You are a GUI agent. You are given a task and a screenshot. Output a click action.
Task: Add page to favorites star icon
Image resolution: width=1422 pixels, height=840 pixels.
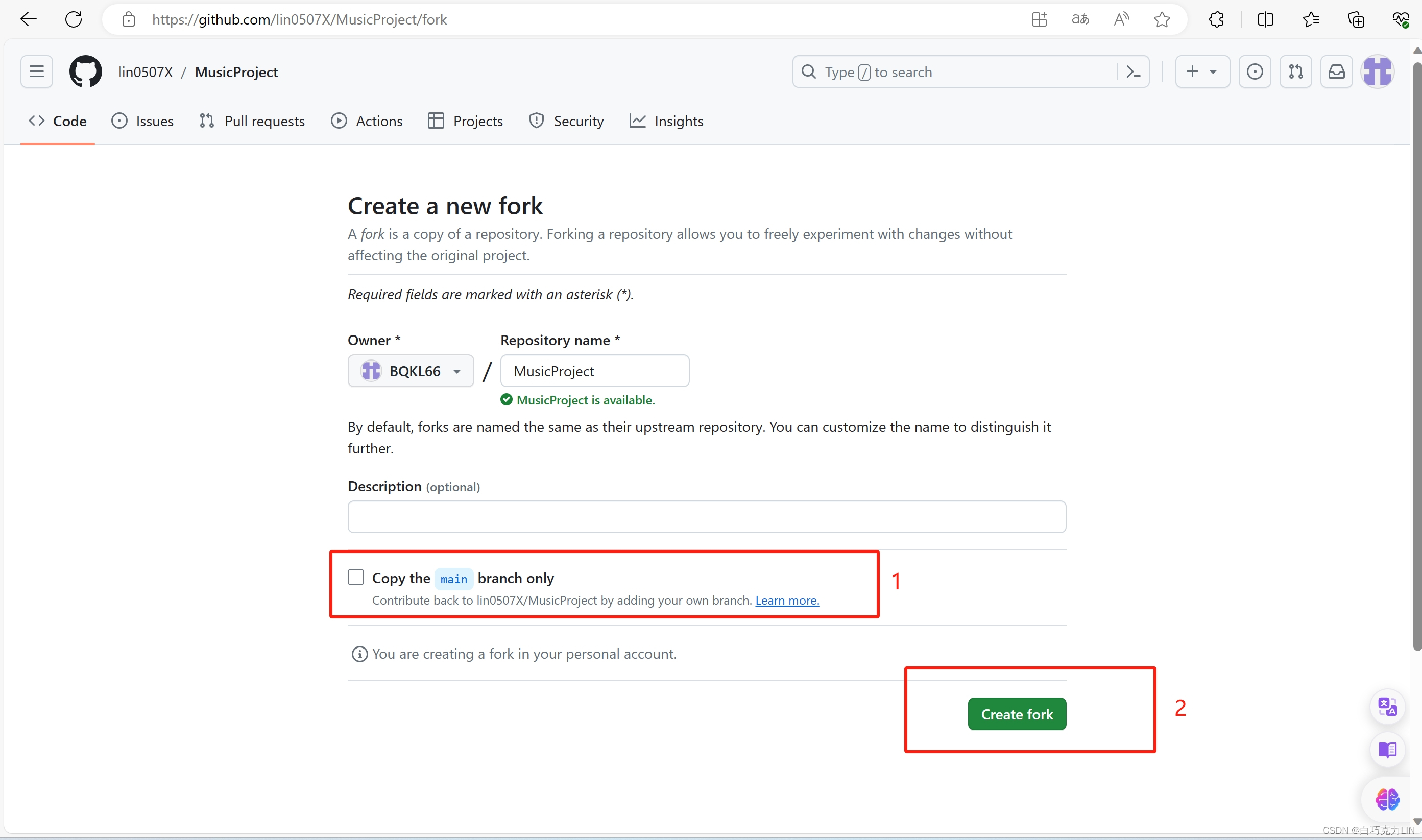pyautogui.click(x=1162, y=19)
